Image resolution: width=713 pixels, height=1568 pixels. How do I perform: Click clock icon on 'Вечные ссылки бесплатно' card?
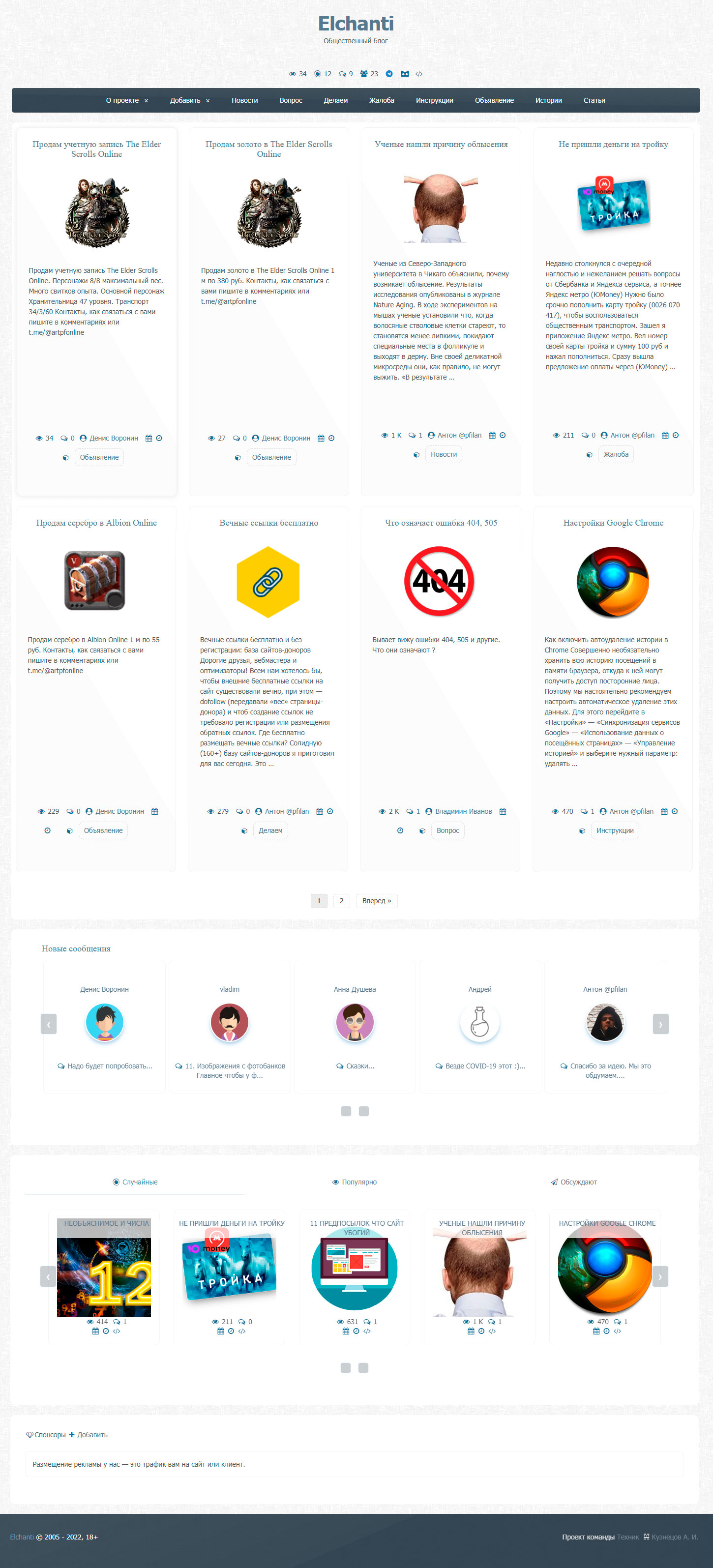[x=330, y=811]
